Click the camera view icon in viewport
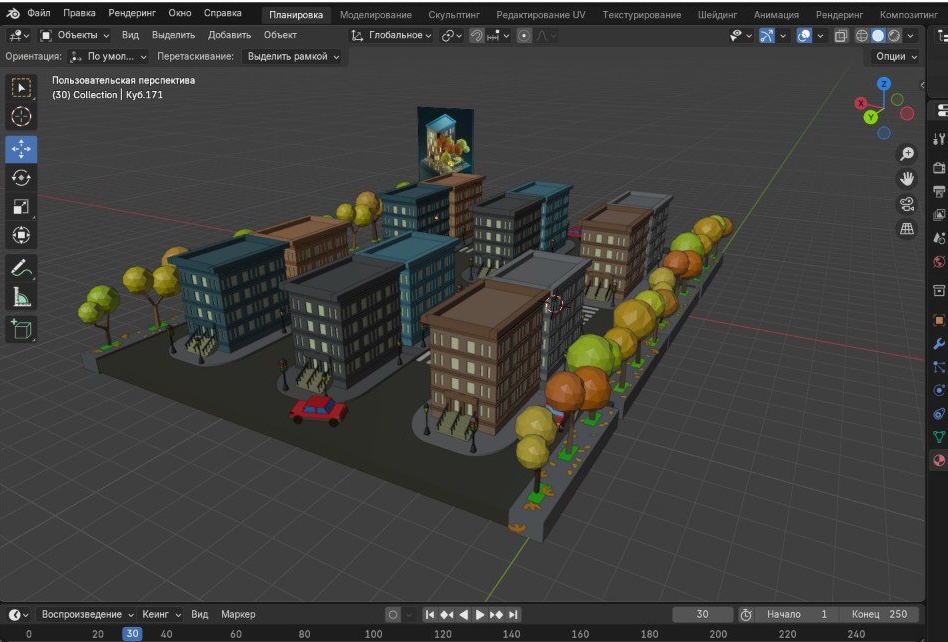The width and height of the screenshot is (948, 642). pos(907,204)
